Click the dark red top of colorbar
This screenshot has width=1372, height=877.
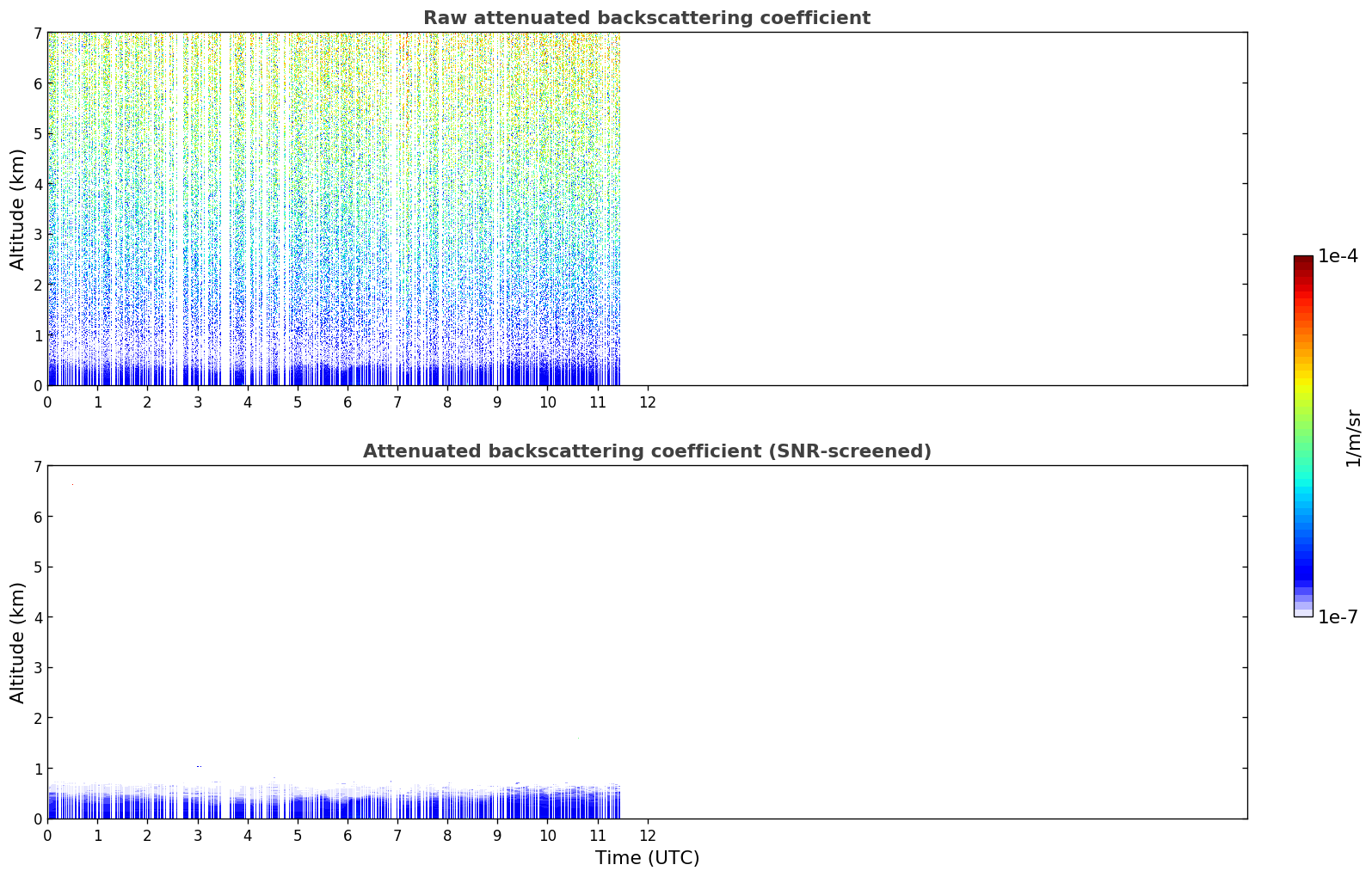[x=1303, y=262]
